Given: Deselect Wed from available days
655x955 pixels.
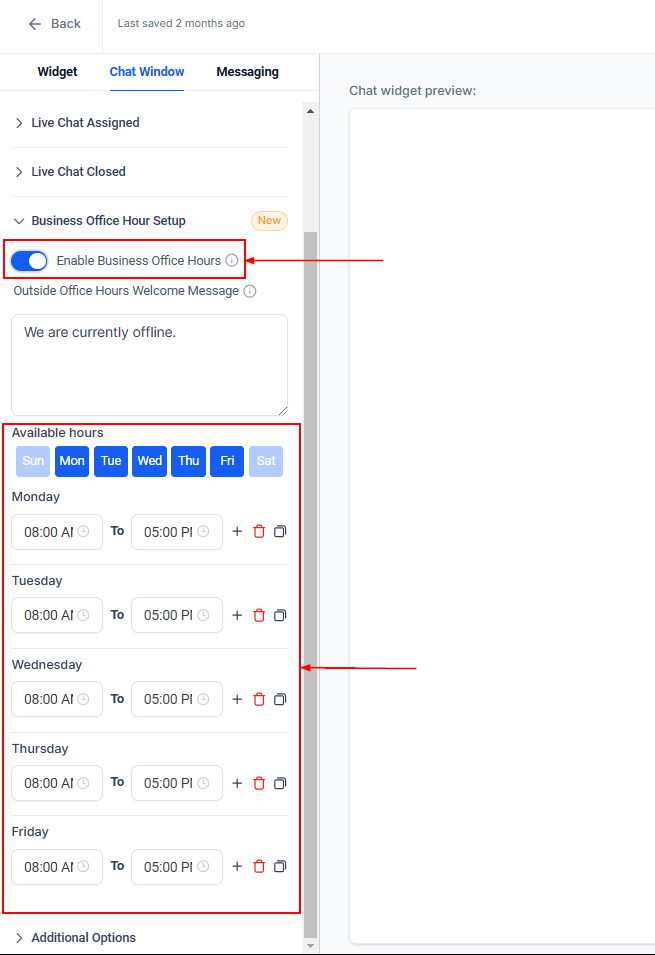Looking at the screenshot, I should tap(150, 461).
